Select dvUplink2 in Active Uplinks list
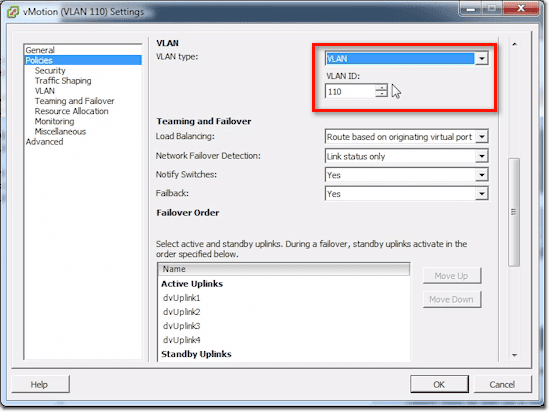The width and height of the screenshot is (549, 412). tap(181, 312)
